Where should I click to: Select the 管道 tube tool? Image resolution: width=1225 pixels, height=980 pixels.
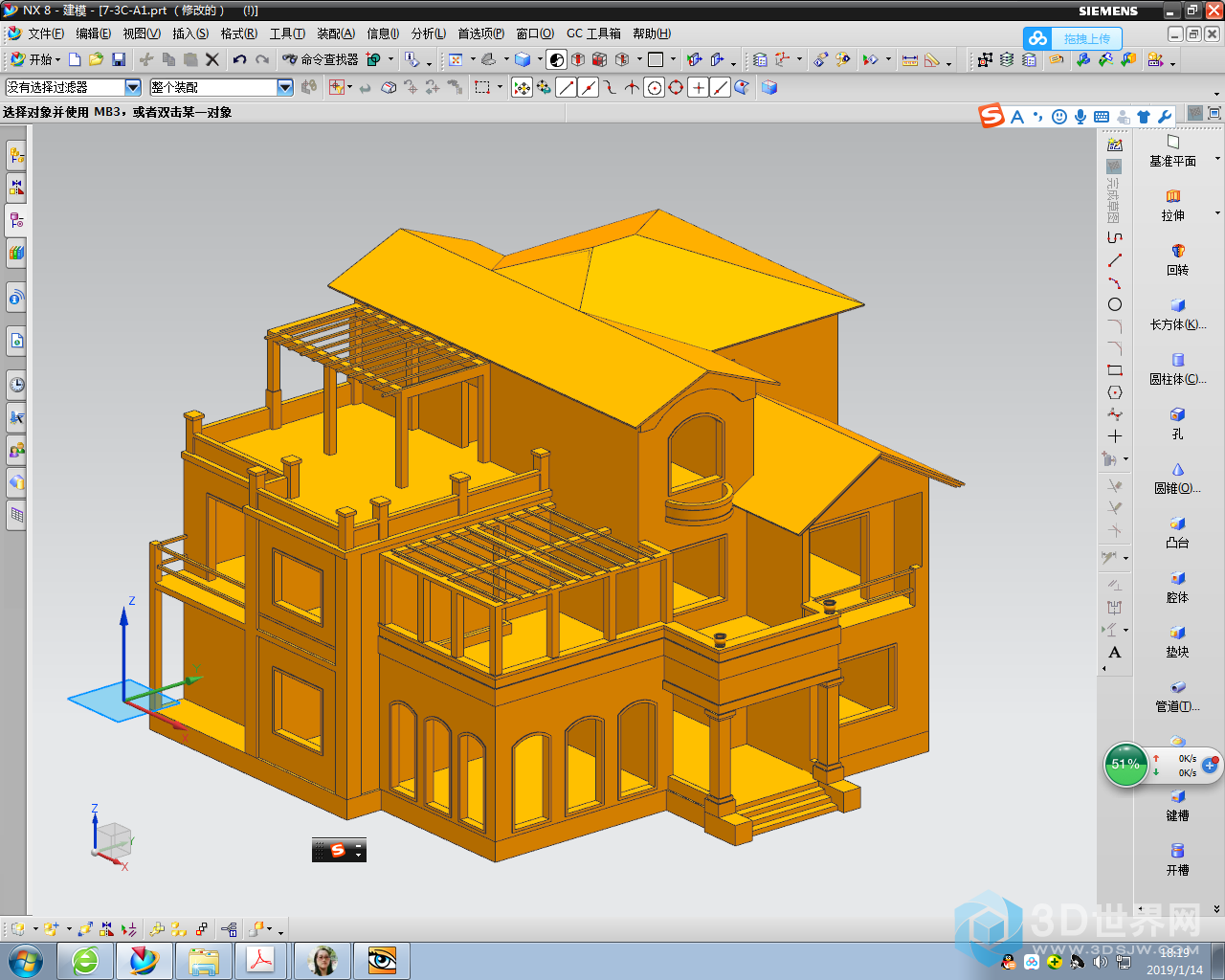click(x=1177, y=697)
